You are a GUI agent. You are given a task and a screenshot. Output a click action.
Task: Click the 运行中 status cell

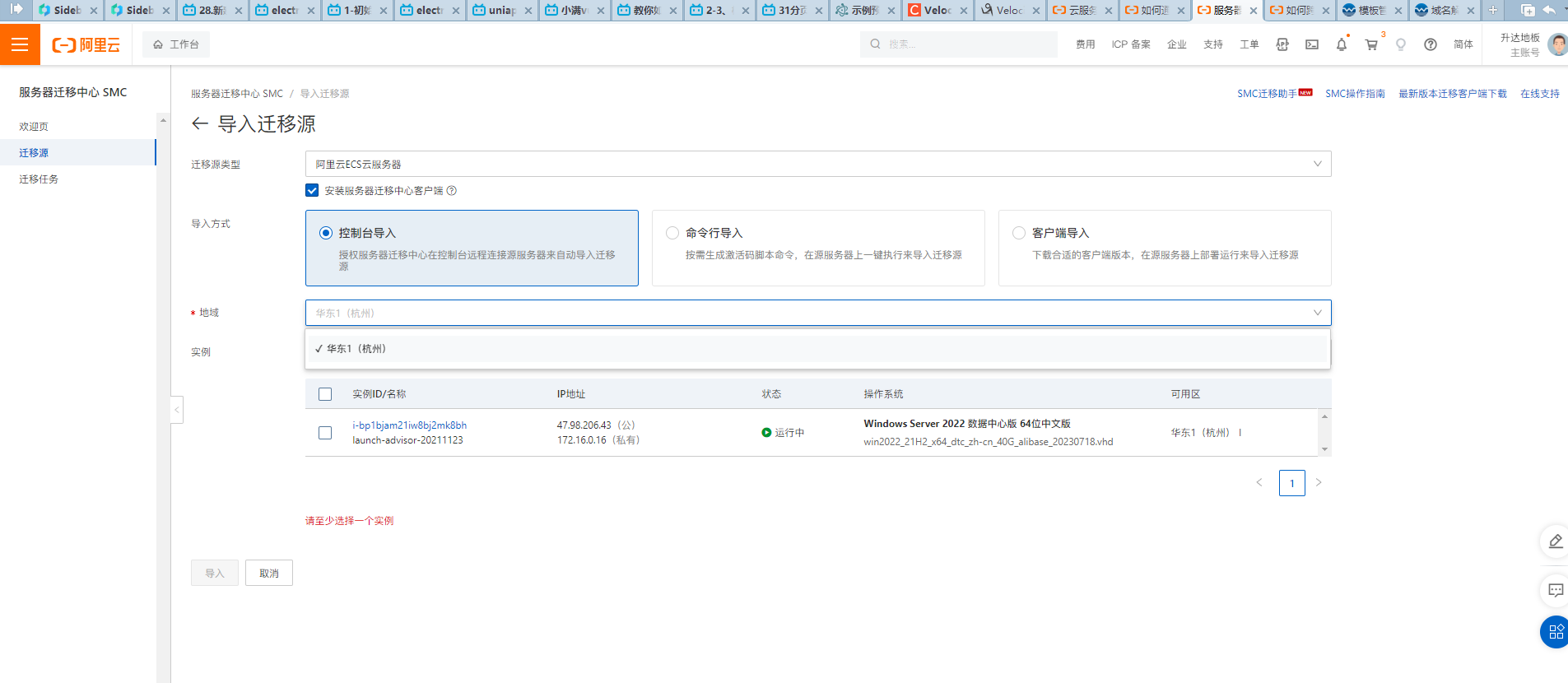783,433
